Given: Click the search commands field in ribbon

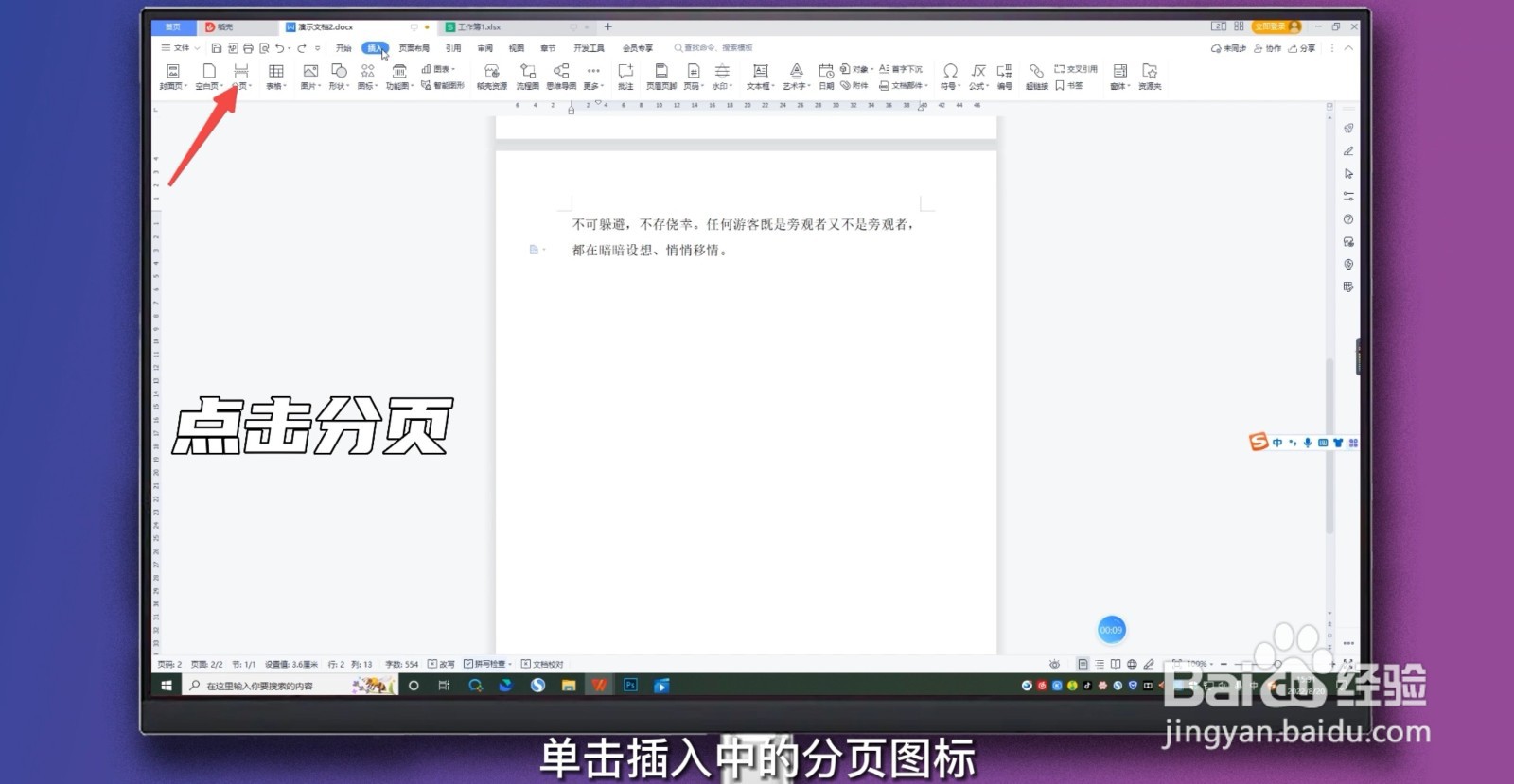Looking at the screenshot, I should click(x=713, y=48).
